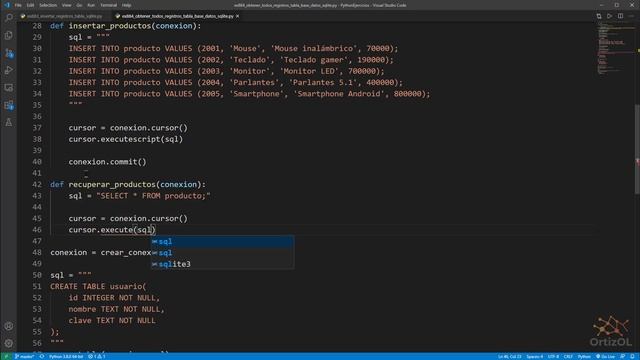Open the Edit menu
Screen dimensions: 640x360
(x=30, y=5)
